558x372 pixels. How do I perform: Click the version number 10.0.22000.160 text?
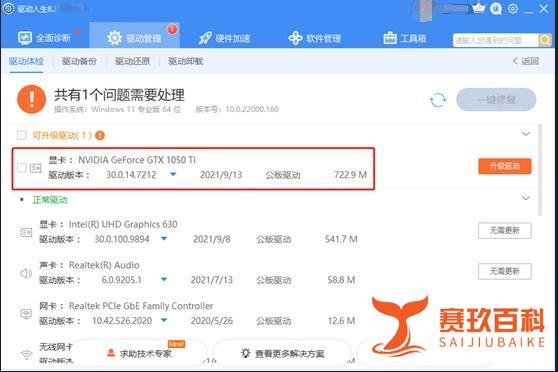pos(252,109)
